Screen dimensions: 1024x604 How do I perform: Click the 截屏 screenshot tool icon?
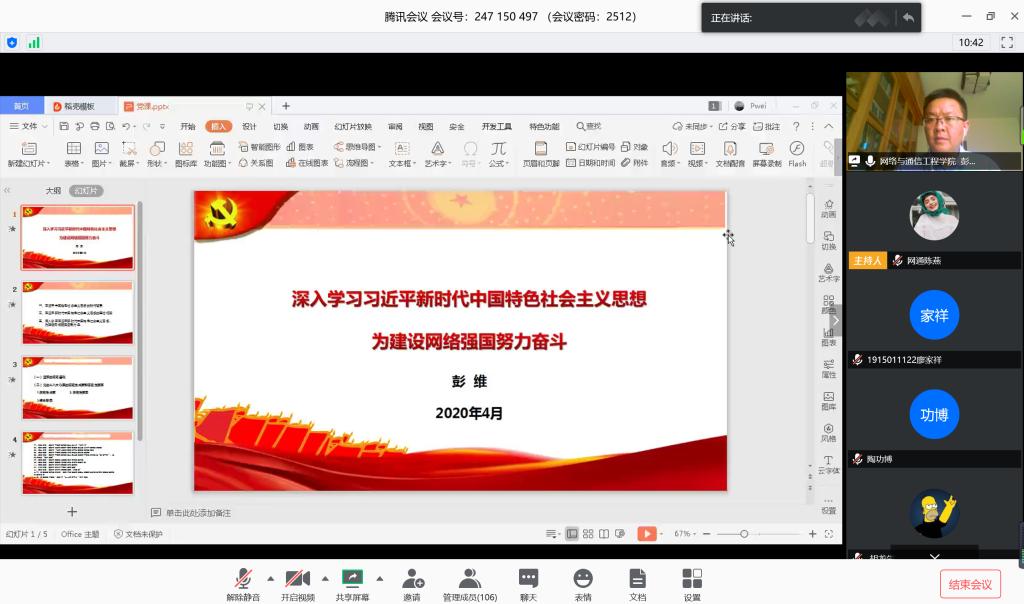point(129,149)
